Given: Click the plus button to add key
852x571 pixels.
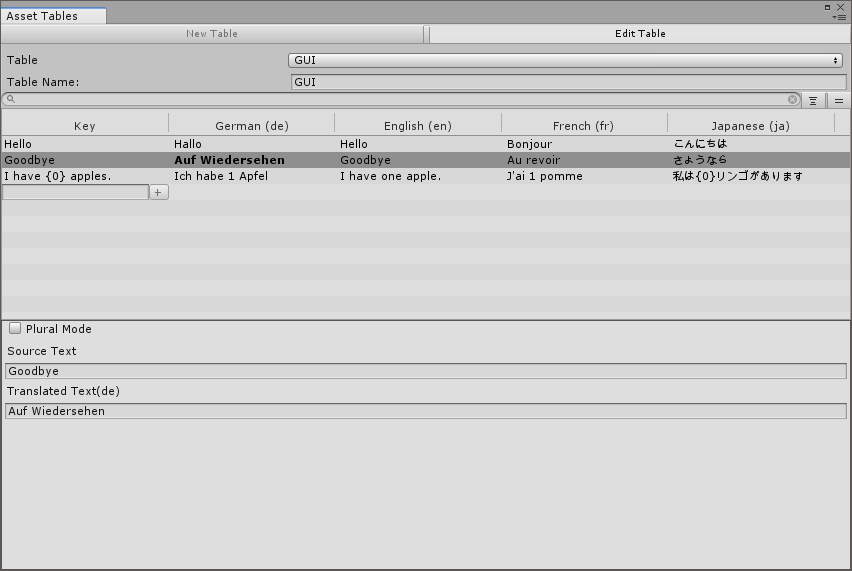Looking at the screenshot, I should (x=159, y=192).
